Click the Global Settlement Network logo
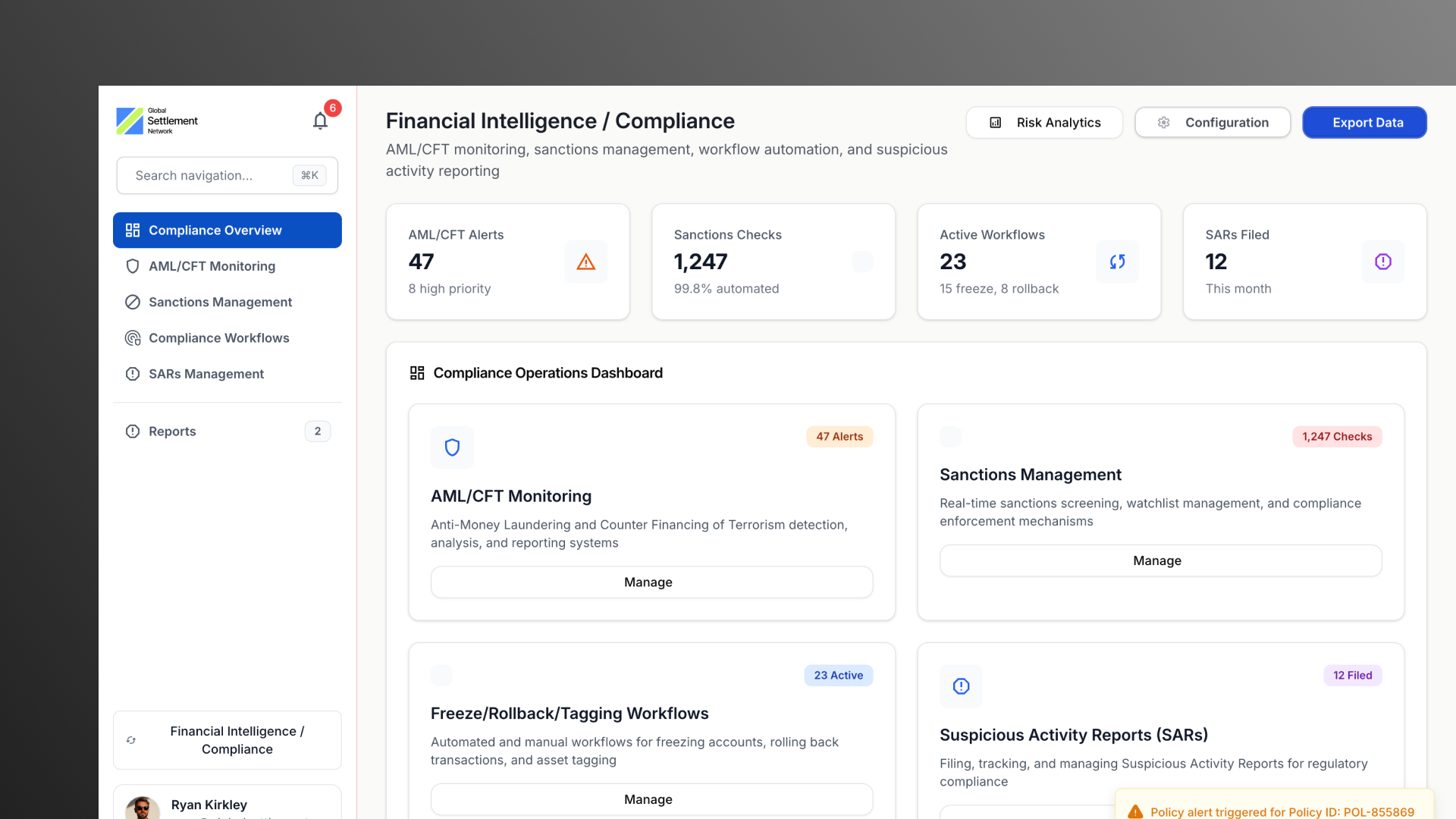This screenshot has width=1456, height=819. pyautogui.click(x=158, y=121)
